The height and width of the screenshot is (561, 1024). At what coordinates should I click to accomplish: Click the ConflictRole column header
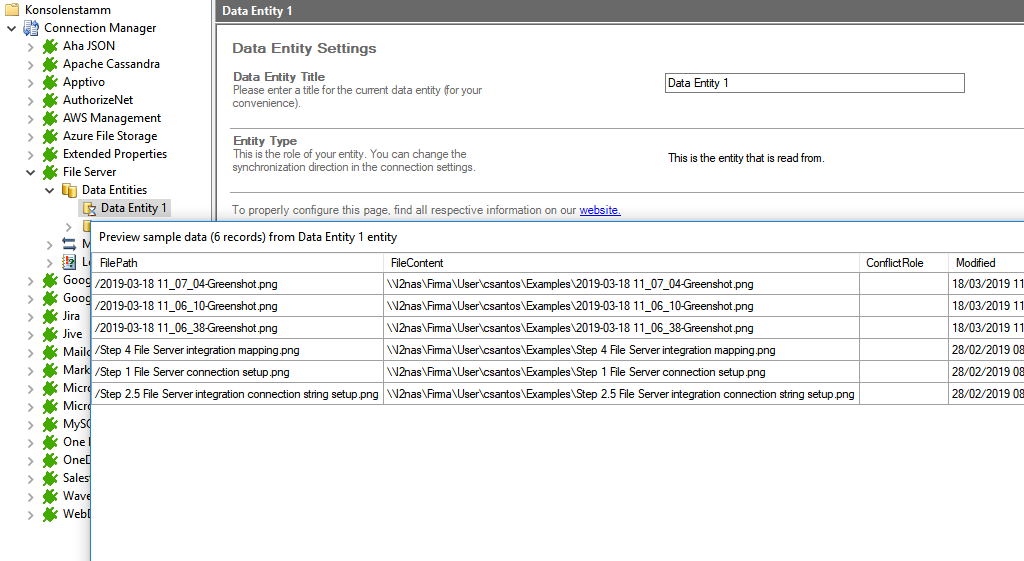coord(903,263)
